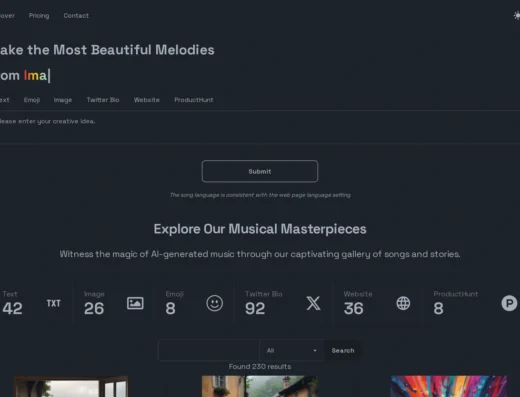This screenshot has height=397, width=520.
Task: Click the P logo in ProductHunt card
Action: (x=509, y=303)
